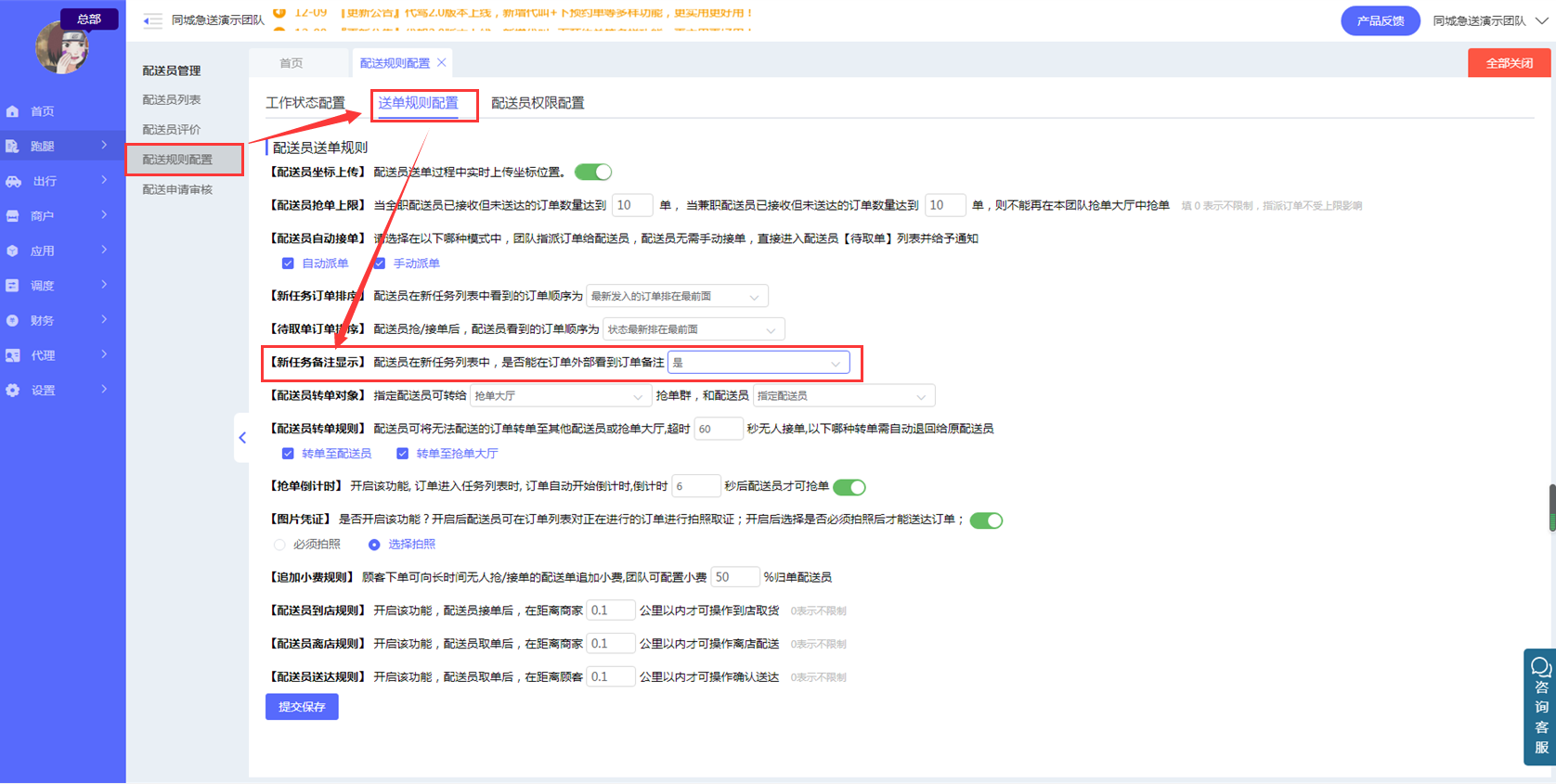Click the 总部 badge label
Viewport: 1556px width, 784px height.
coord(89,19)
